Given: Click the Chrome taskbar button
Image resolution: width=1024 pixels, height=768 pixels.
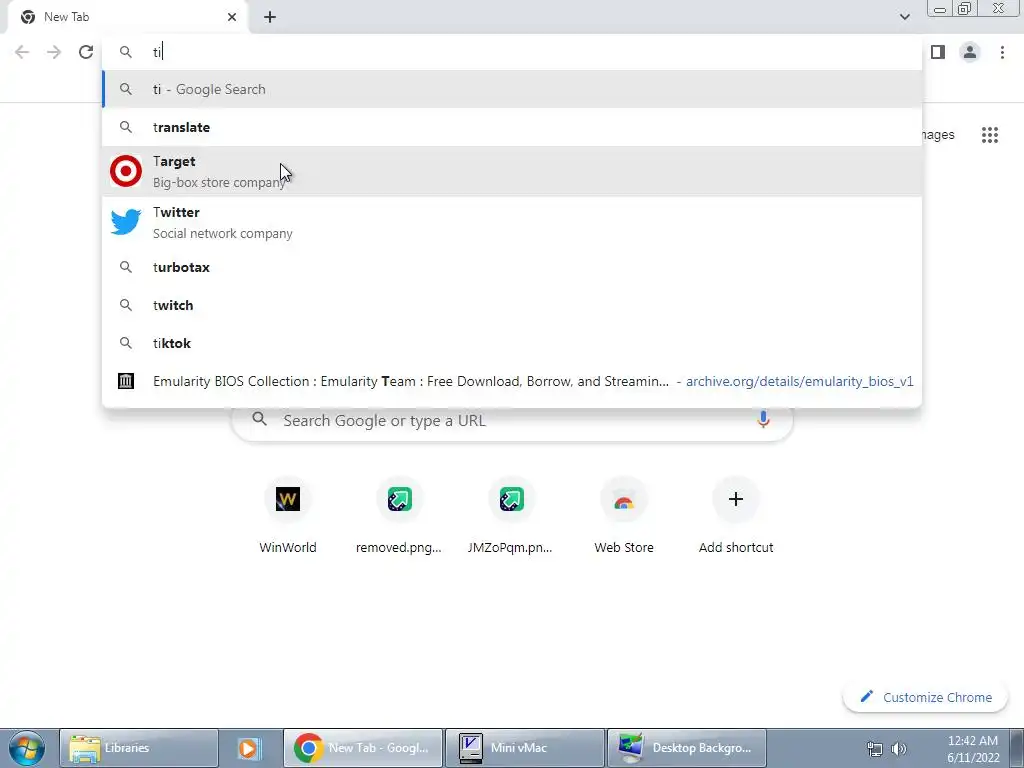Looking at the screenshot, I should click(362, 748).
